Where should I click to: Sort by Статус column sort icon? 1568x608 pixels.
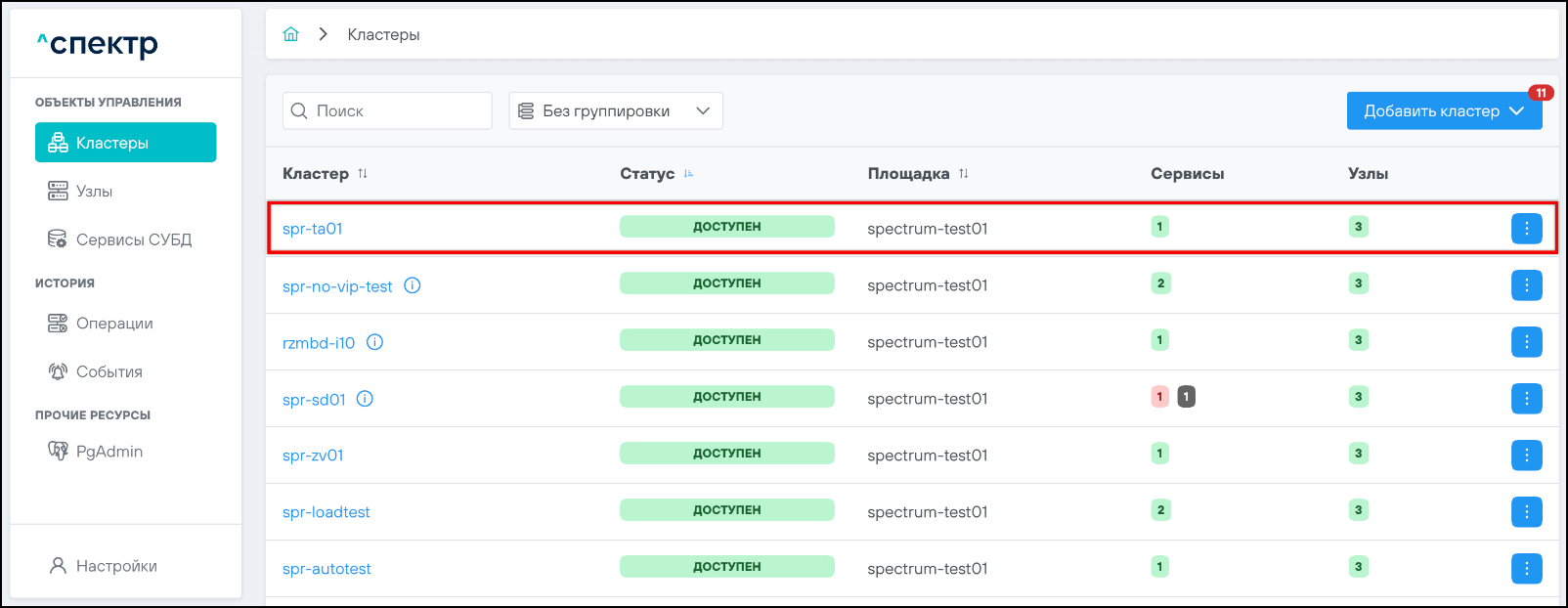[x=688, y=174]
